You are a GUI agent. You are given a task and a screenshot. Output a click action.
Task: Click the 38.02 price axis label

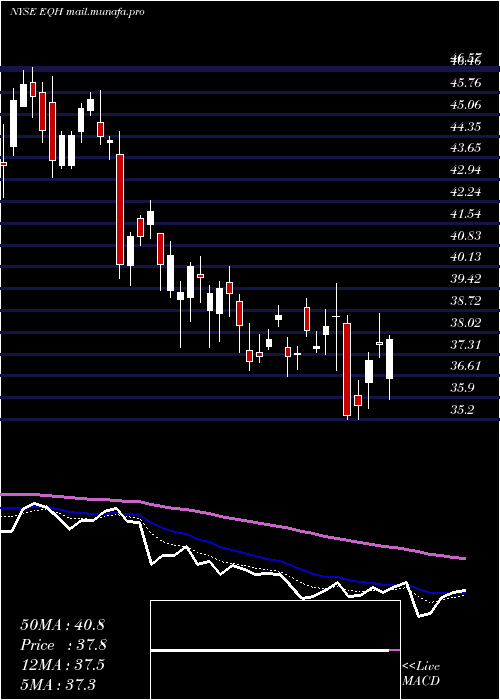[x=466, y=323]
